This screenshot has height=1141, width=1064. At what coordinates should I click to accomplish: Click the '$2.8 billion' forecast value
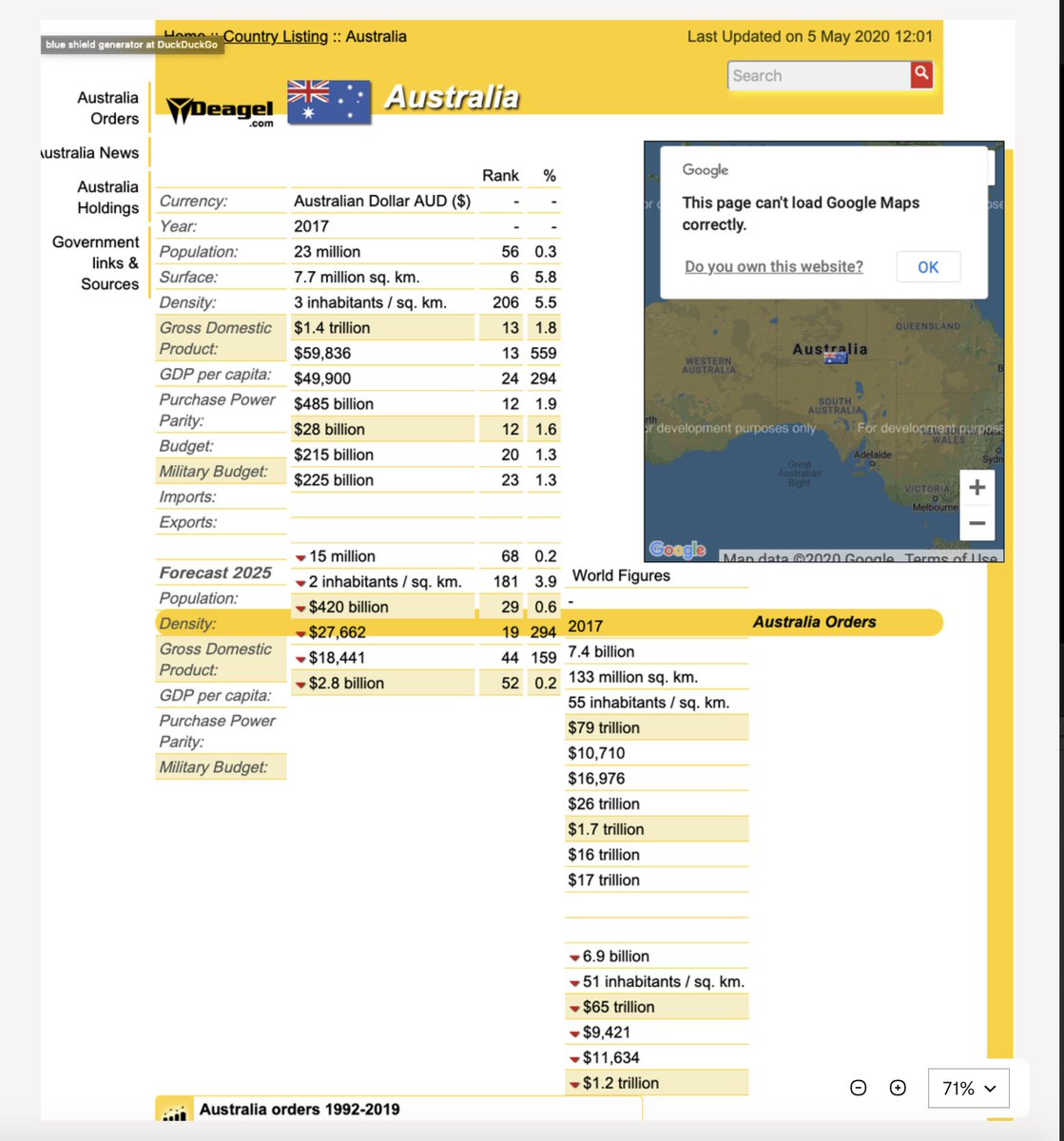click(346, 684)
